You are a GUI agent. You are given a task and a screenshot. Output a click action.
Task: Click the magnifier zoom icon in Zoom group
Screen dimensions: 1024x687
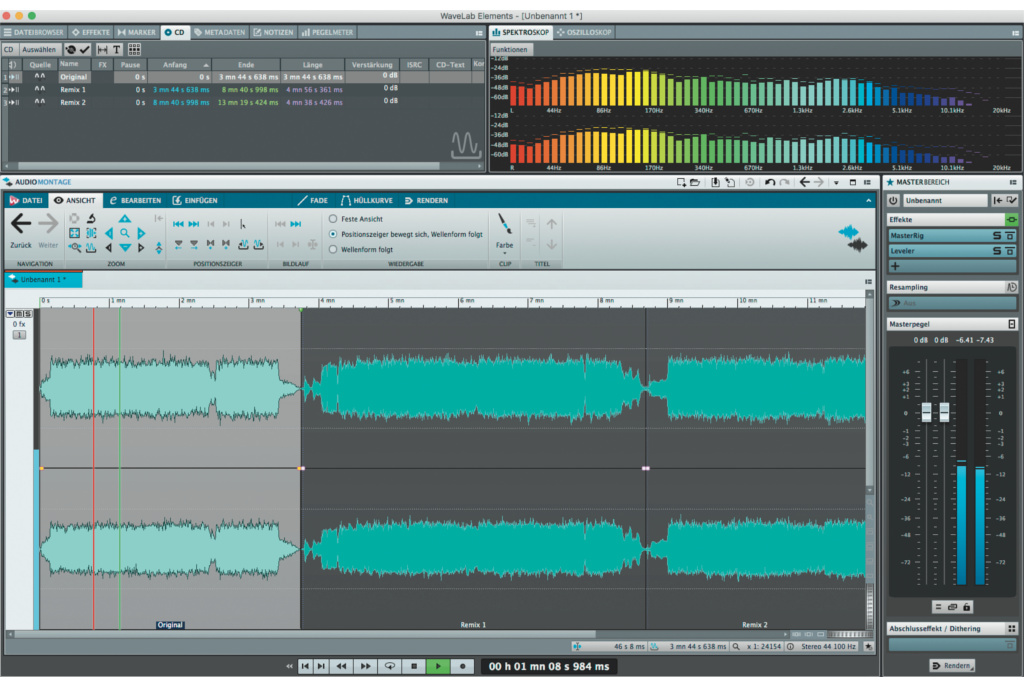(x=125, y=233)
